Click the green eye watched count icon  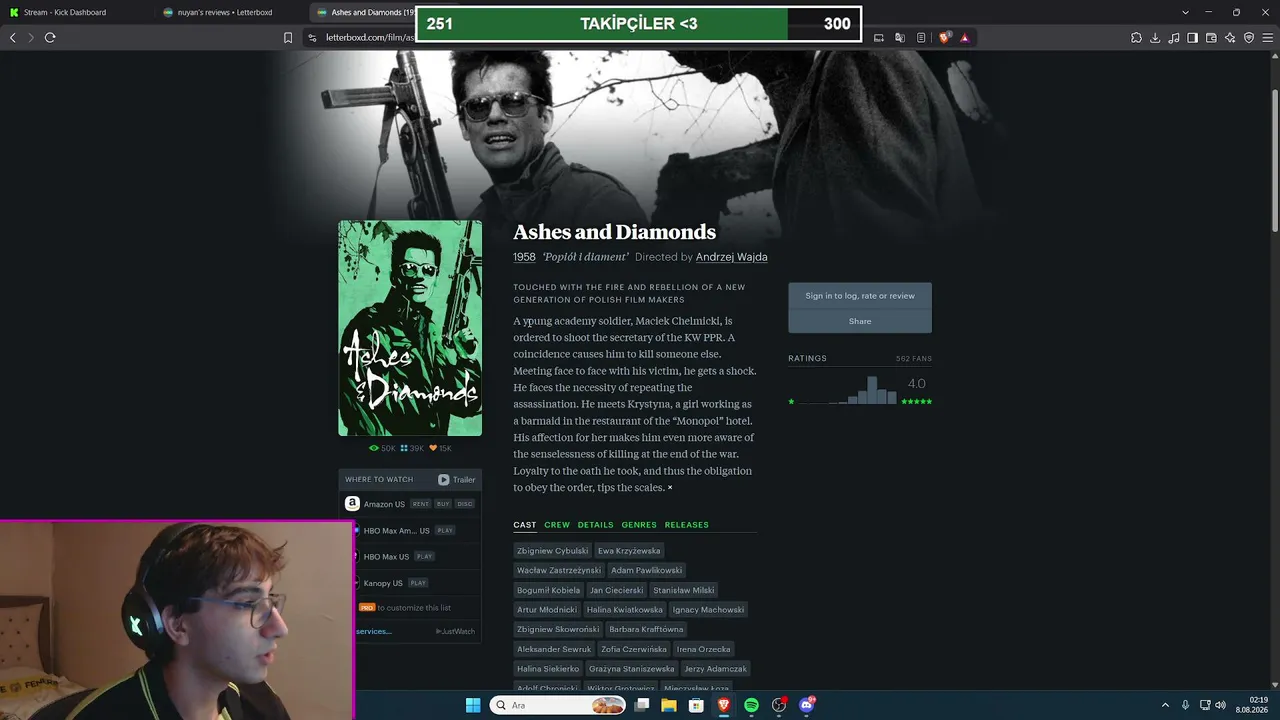(374, 448)
